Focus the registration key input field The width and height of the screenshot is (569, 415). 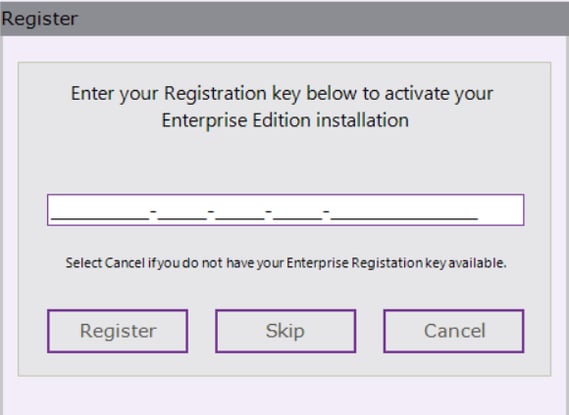(x=286, y=210)
